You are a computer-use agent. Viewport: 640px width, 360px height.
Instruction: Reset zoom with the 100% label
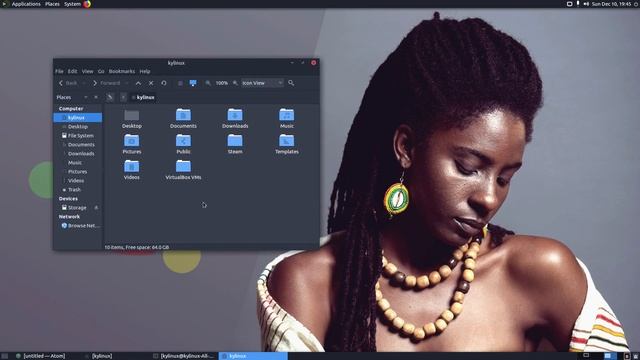click(x=222, y=83)
